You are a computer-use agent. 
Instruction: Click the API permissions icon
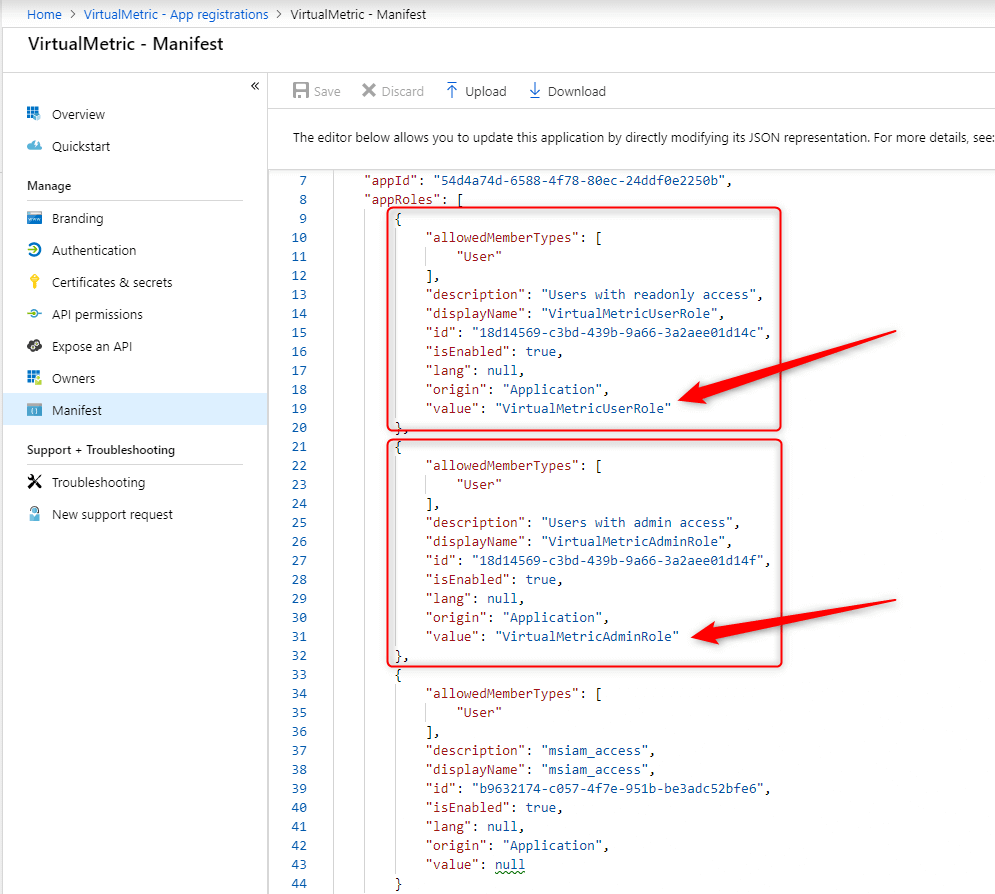34,314
